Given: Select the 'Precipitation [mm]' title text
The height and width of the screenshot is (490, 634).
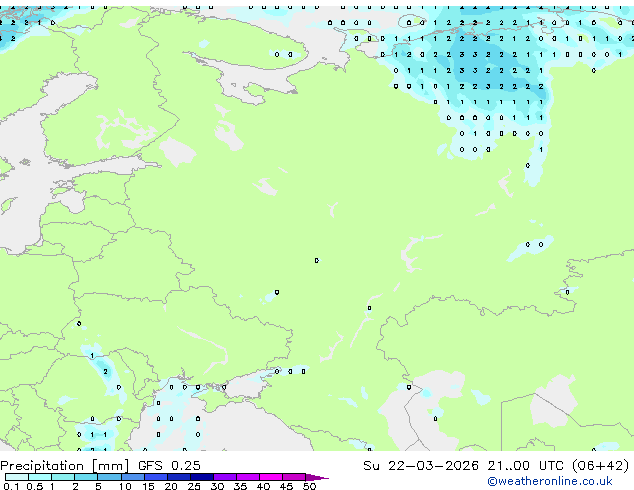Looking at the screenshot, I should click(65, 466).
